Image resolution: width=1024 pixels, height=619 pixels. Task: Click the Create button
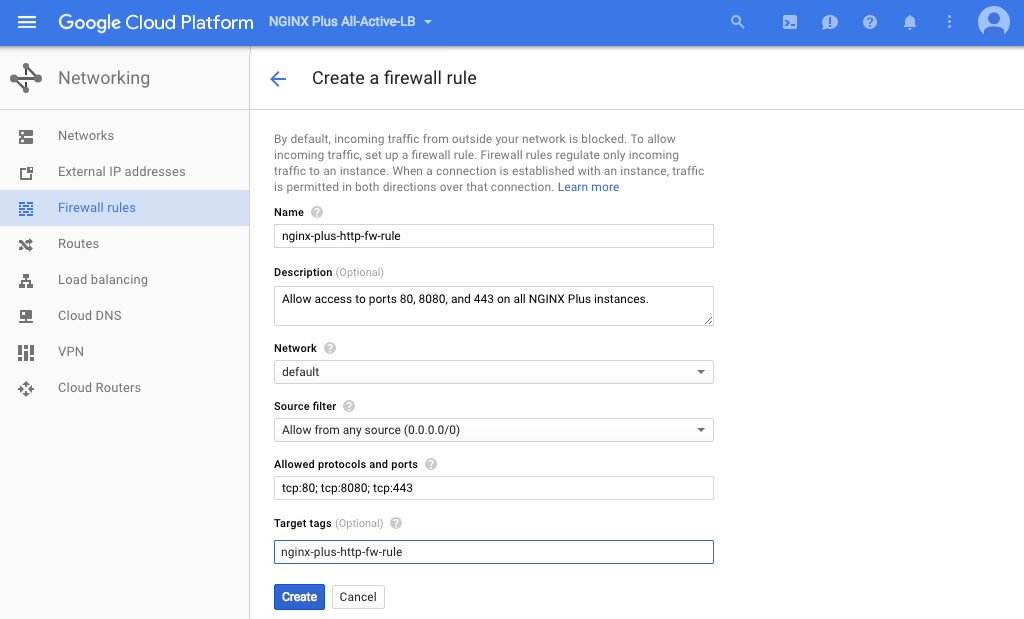click(x=299, y=596)
